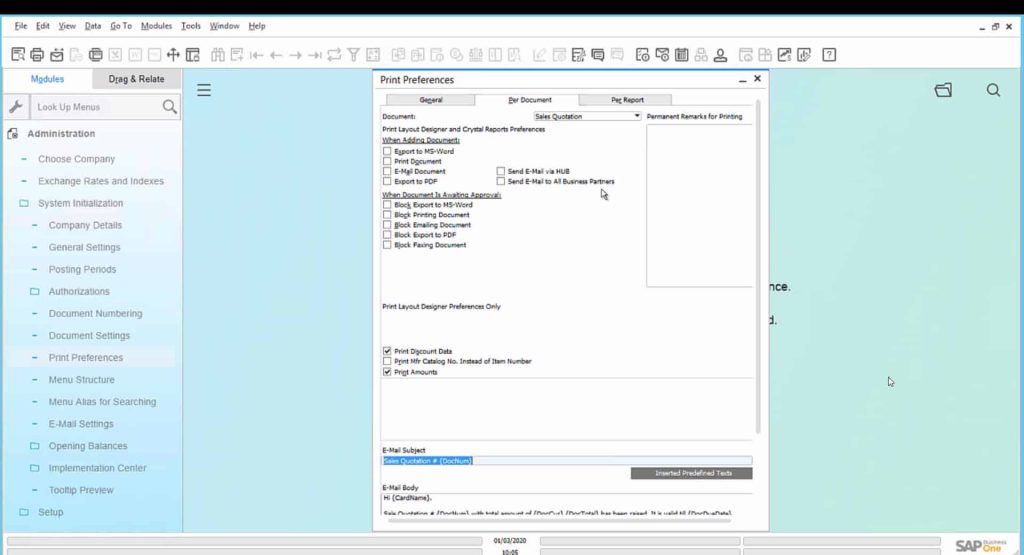The height and width of the screenshot is (555, 1024).
Task: Click the dialog's bottom horizontal scrollbar
Action: point(560,520)
